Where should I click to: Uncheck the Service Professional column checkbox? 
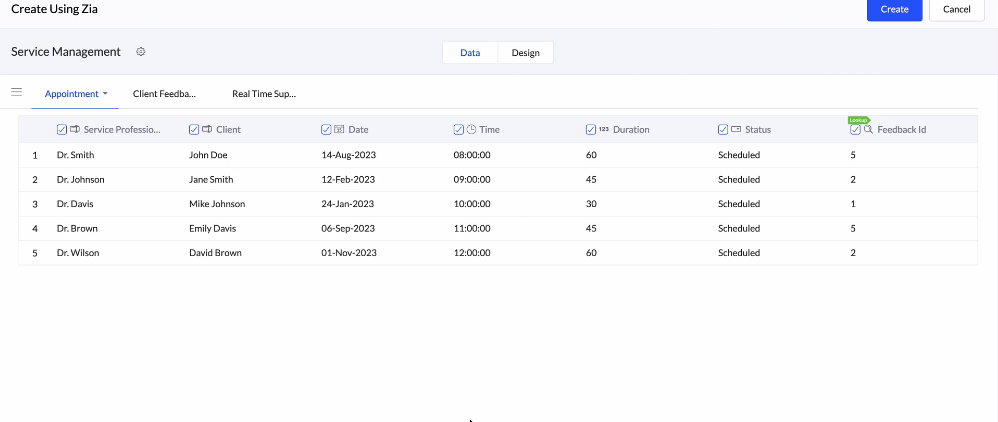pyautogui.click(x=62, y=129)
